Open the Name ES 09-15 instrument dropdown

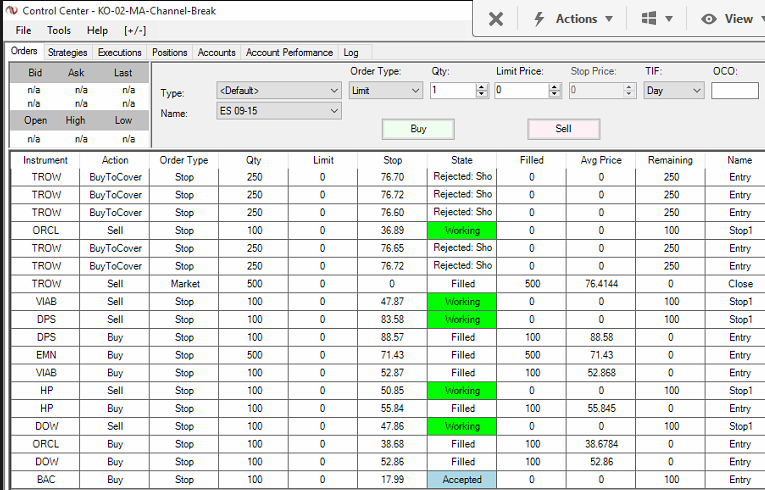tap(279, 111)
